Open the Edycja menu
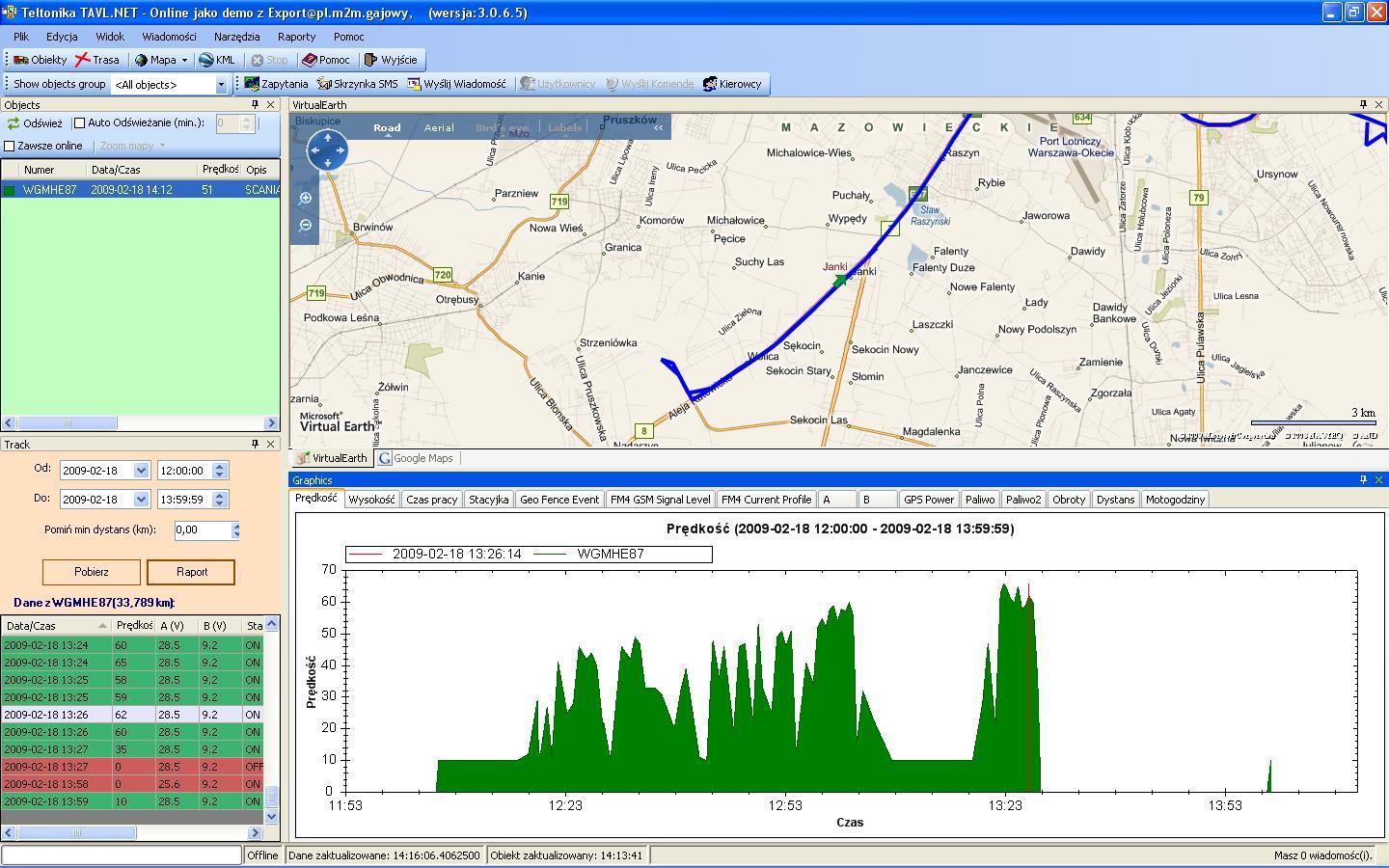Screen dimensions: 1389x868 (x=62, y=37)
